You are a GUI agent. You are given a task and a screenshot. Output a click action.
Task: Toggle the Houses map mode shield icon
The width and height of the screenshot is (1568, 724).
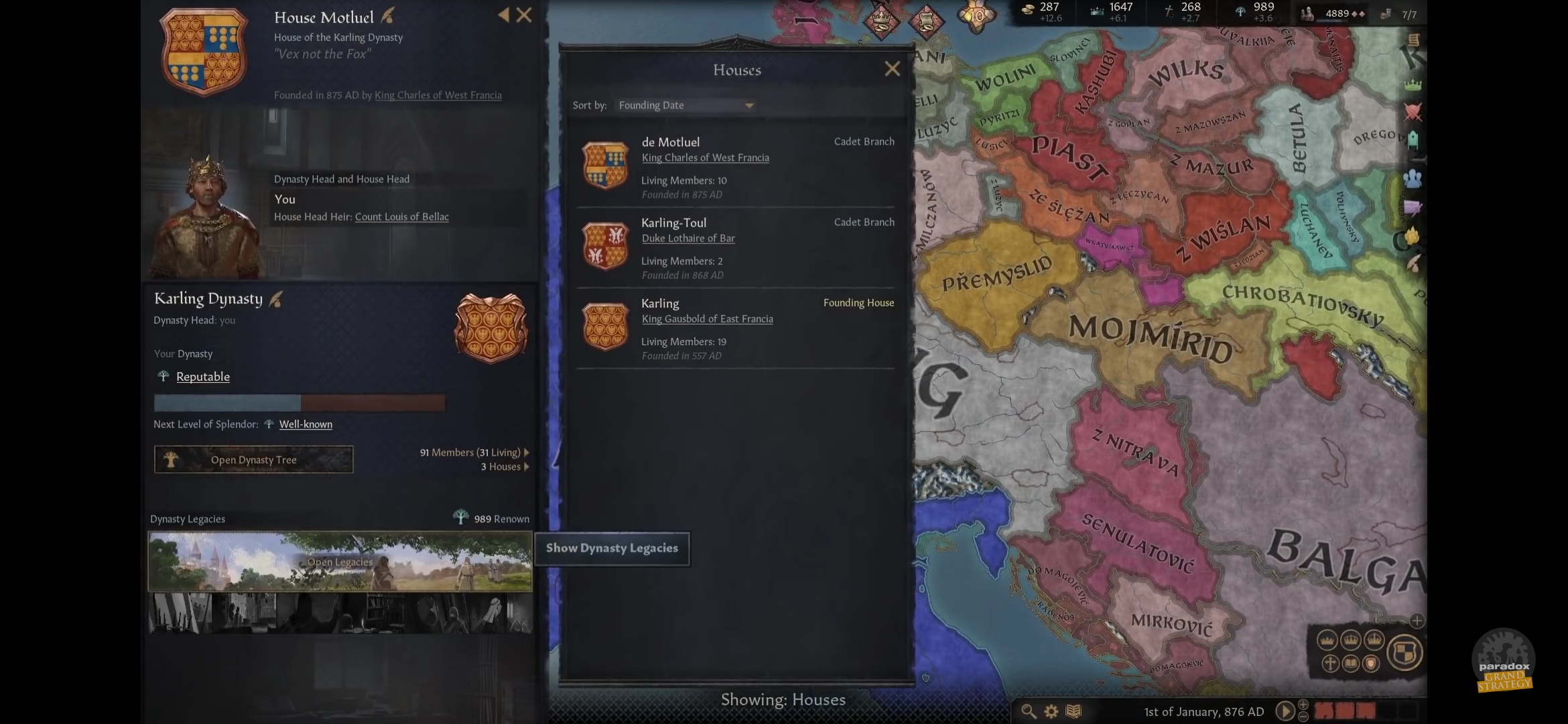tap(1371, 664)
